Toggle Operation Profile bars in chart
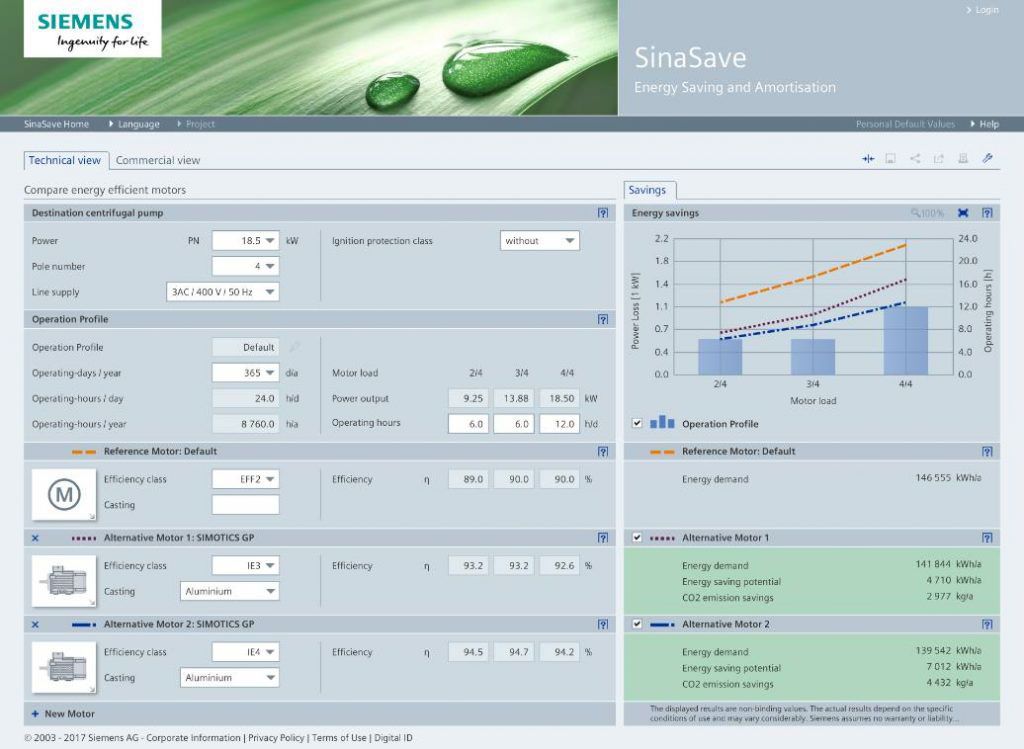The height and width of the screenshot is (749, 1024). [637, 423]
